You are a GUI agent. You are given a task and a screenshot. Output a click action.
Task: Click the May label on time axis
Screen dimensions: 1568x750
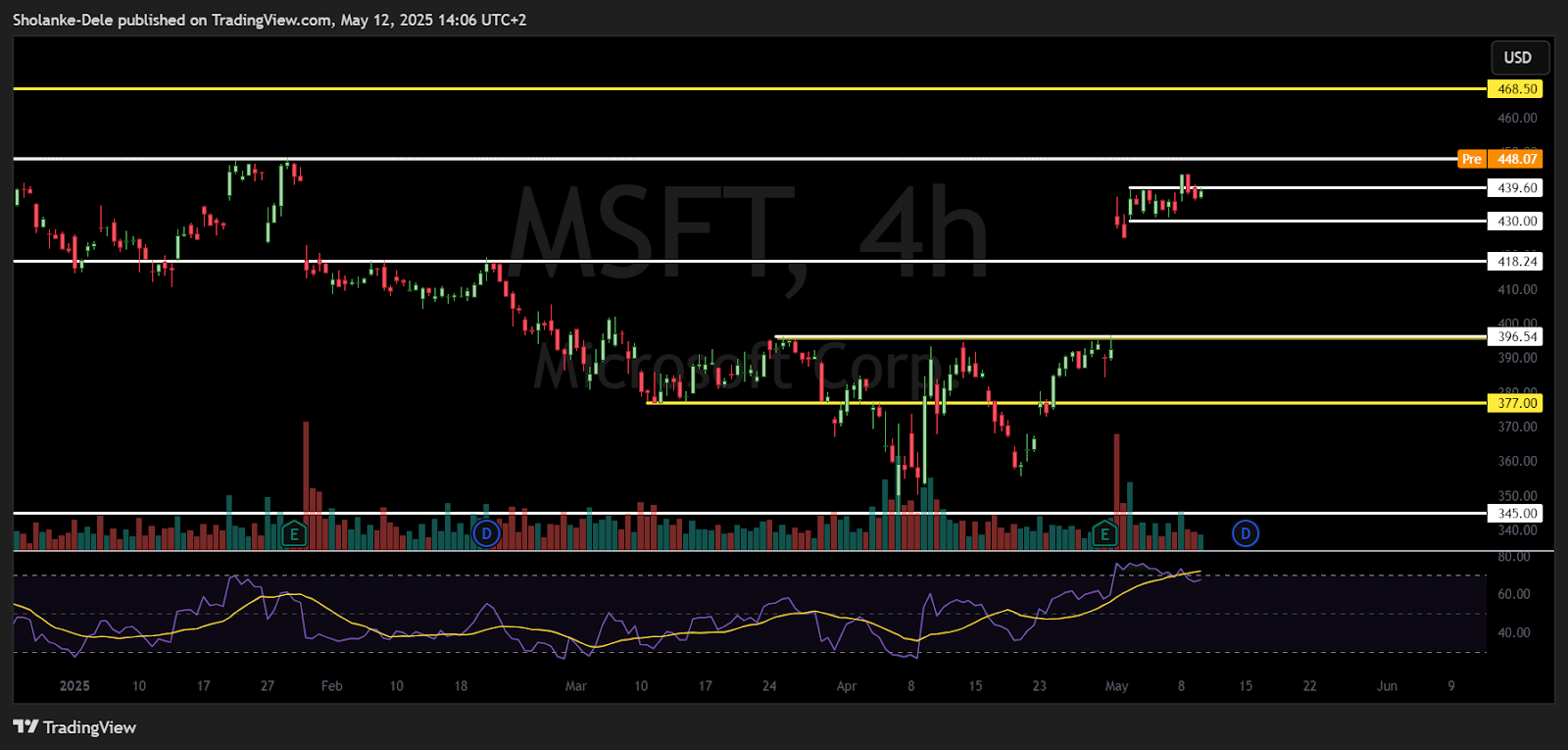coord(1116,686)
